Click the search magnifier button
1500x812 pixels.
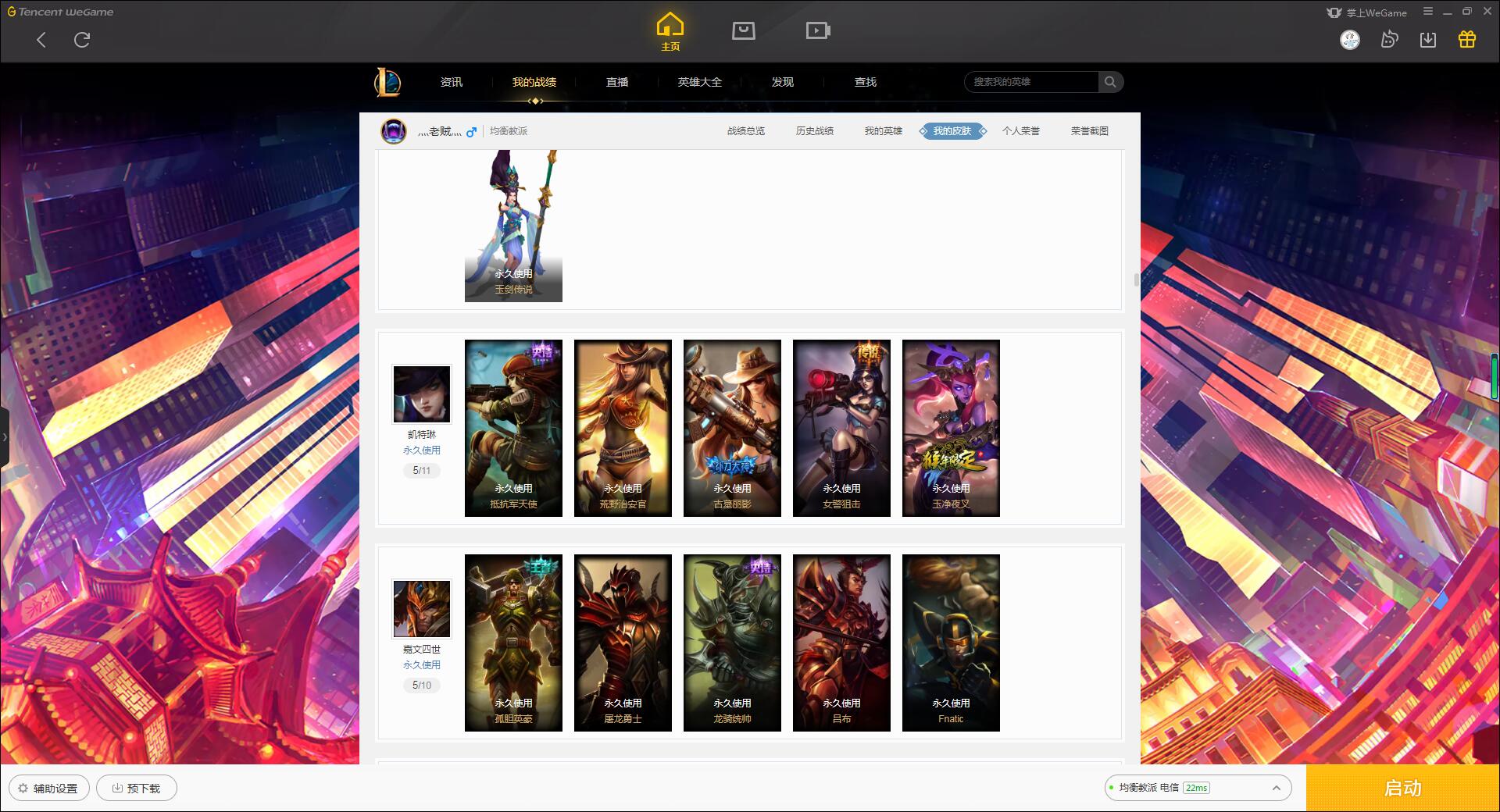[1110, 82]
